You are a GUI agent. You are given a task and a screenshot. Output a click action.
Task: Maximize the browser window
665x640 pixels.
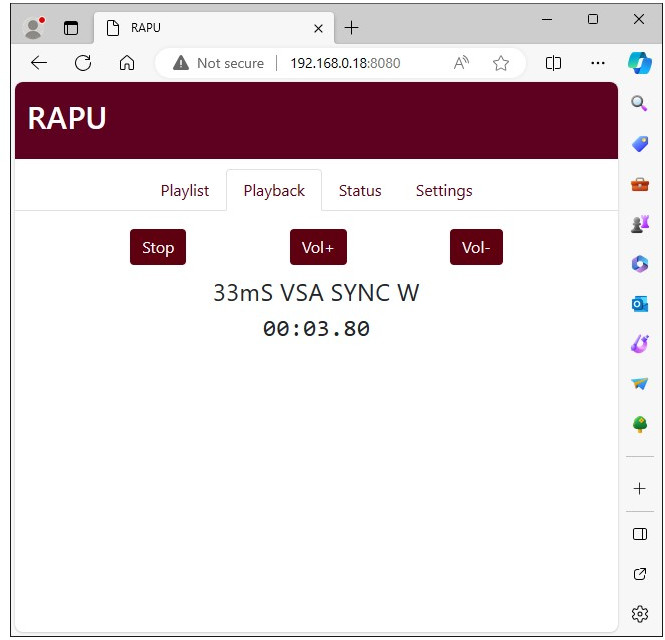[x=593, y=19]
